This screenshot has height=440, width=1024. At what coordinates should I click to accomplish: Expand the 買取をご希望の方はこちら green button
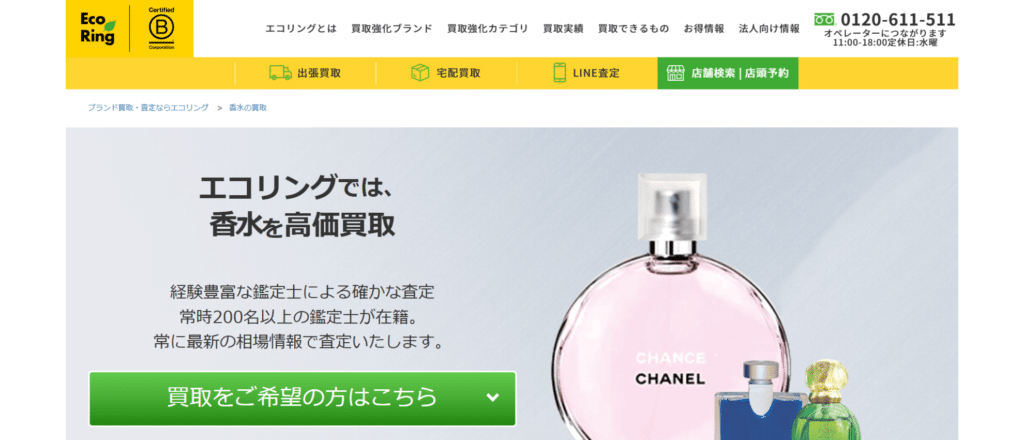[302, 398]
